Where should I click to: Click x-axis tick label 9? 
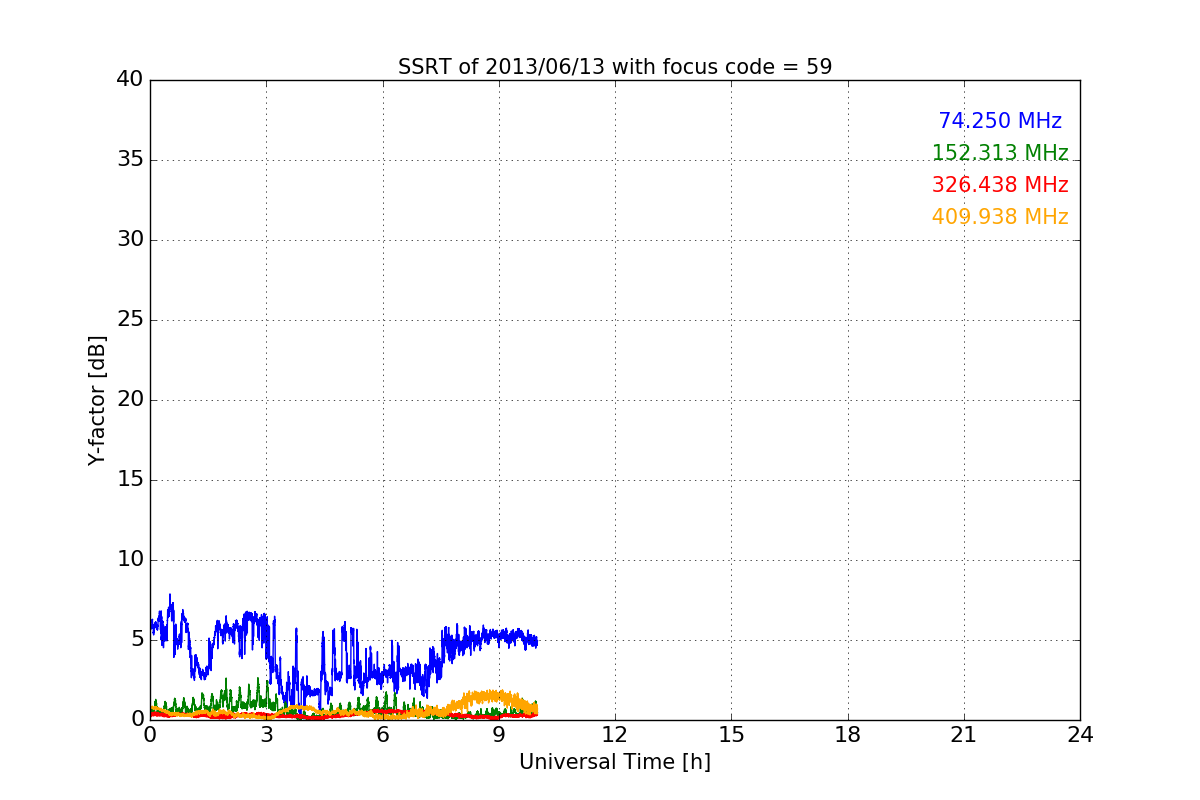[x=499, y=735]
